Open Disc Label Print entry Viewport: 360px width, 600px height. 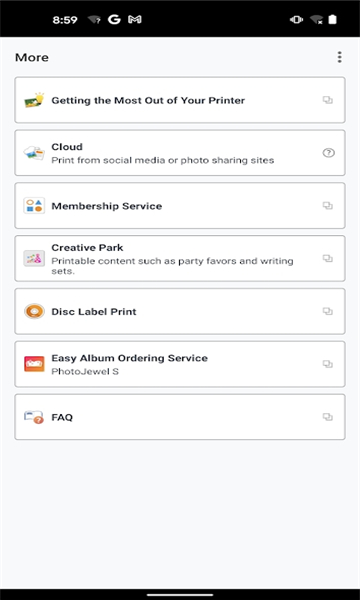pyautogui.click(x=180, y=311)
